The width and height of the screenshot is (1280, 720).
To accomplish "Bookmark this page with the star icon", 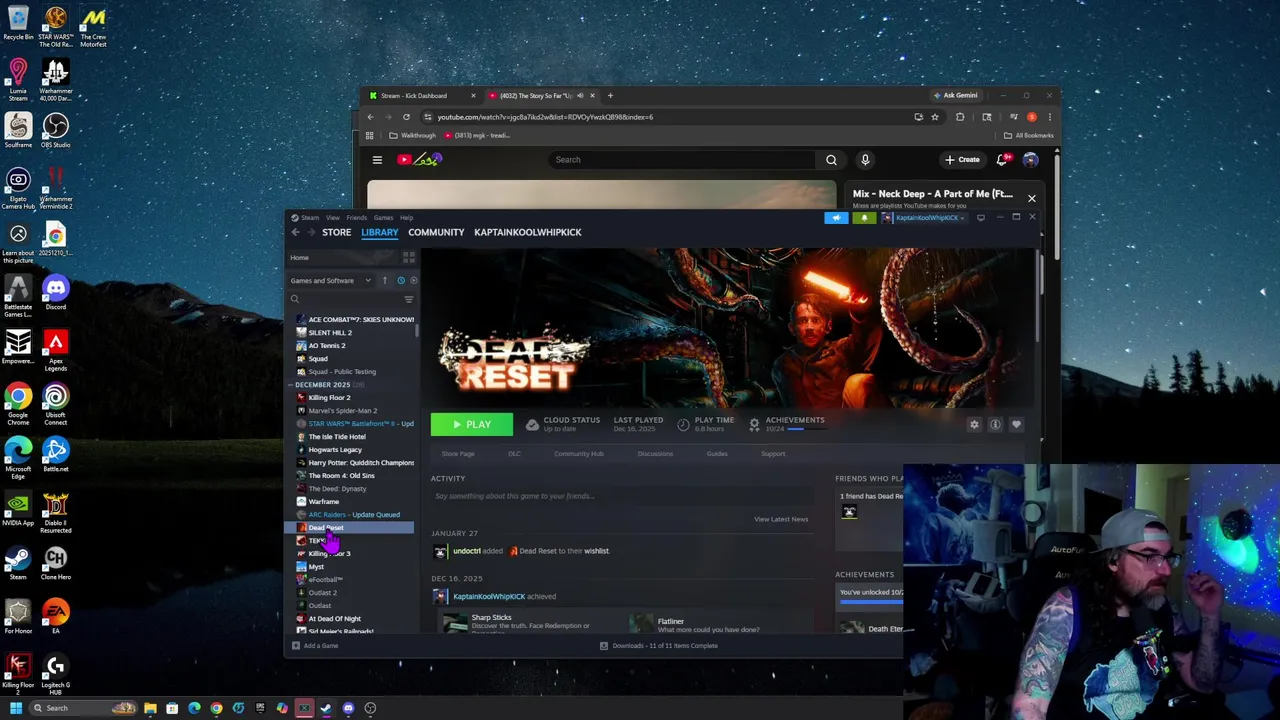I will [935, 117].
